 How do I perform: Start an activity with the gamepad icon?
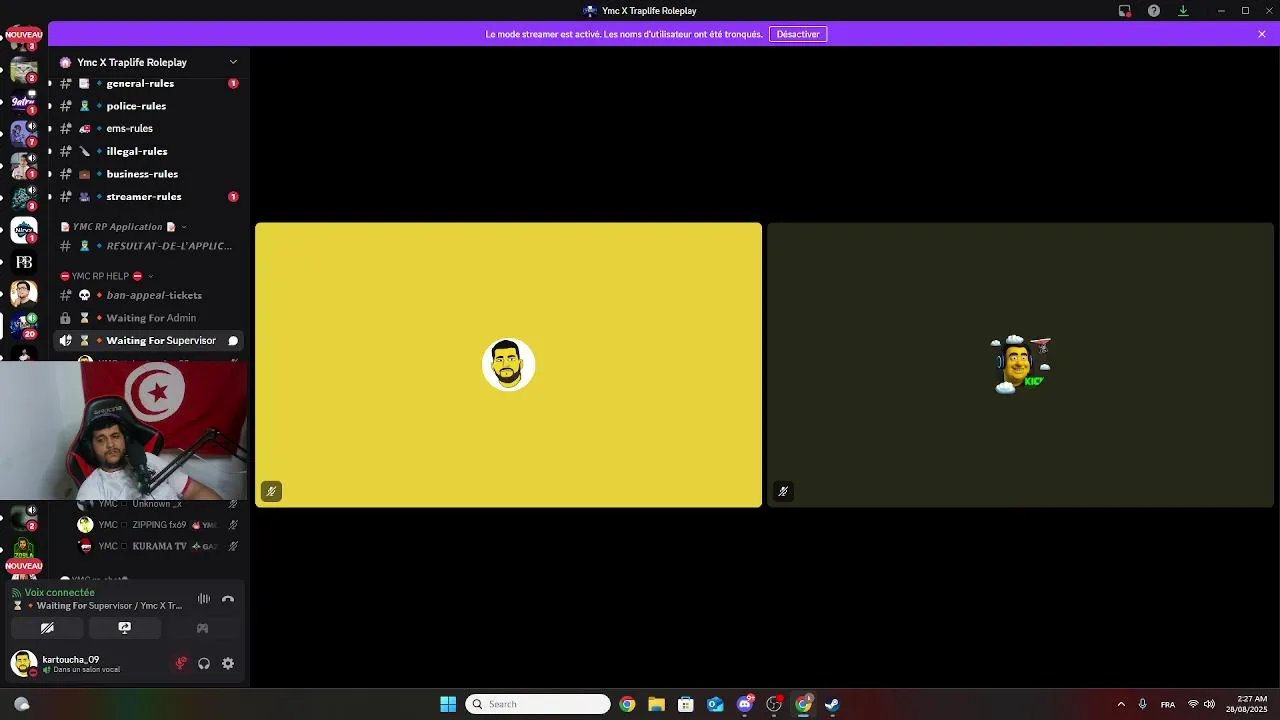tap(202, 628)
